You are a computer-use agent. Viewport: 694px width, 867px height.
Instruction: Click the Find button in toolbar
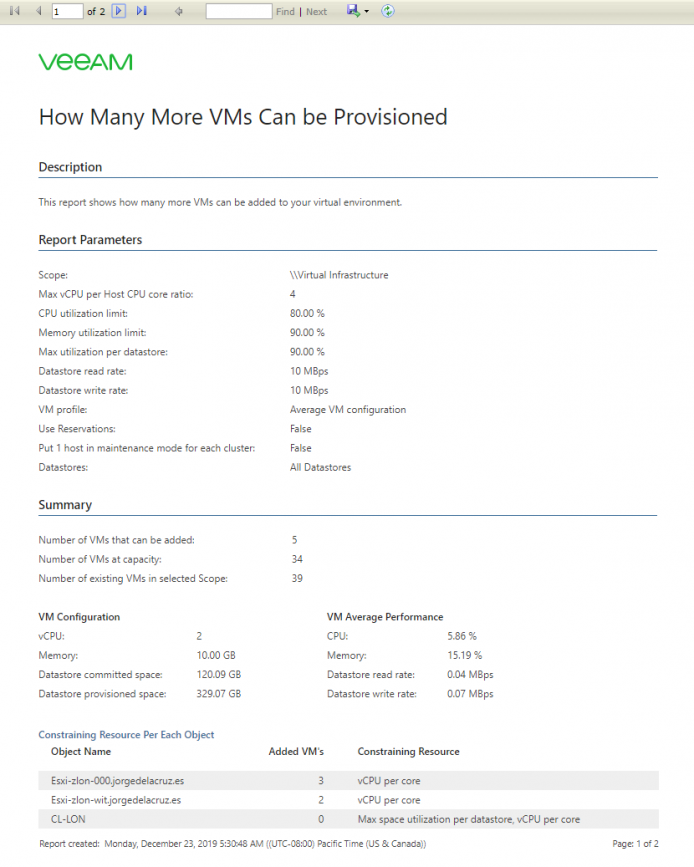285,12
